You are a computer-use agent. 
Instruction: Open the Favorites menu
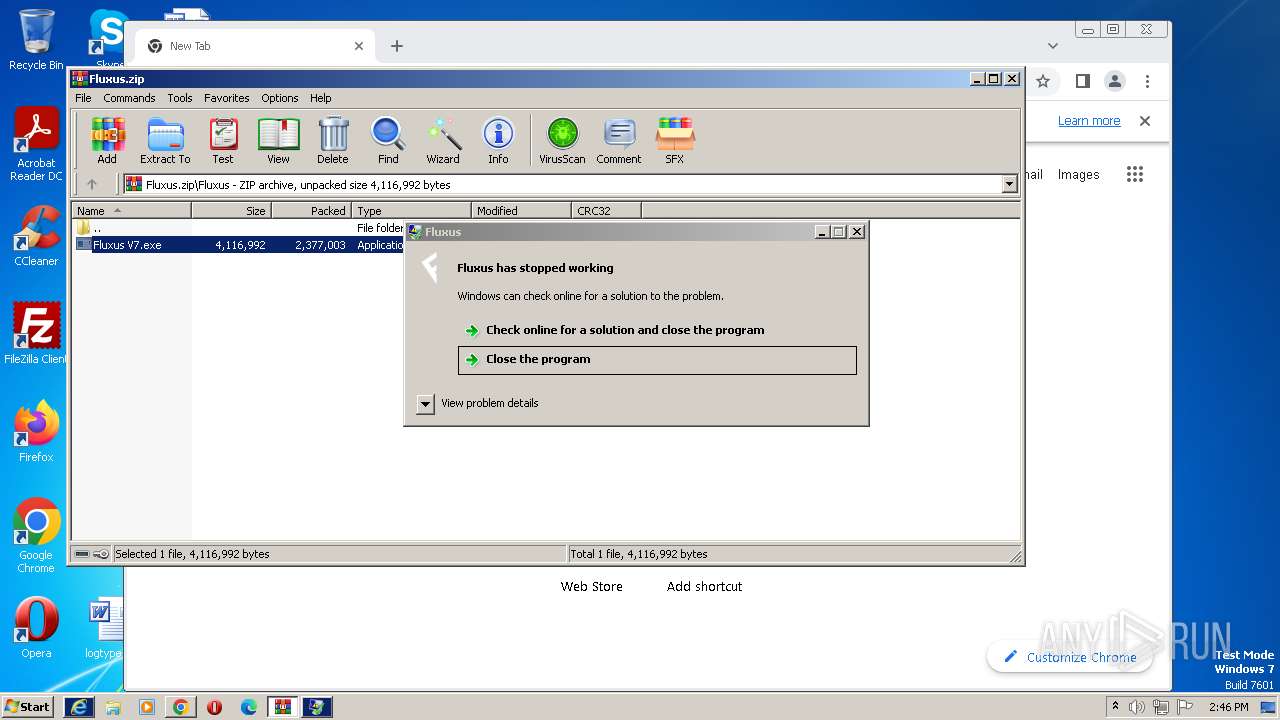tap(227, 98)
